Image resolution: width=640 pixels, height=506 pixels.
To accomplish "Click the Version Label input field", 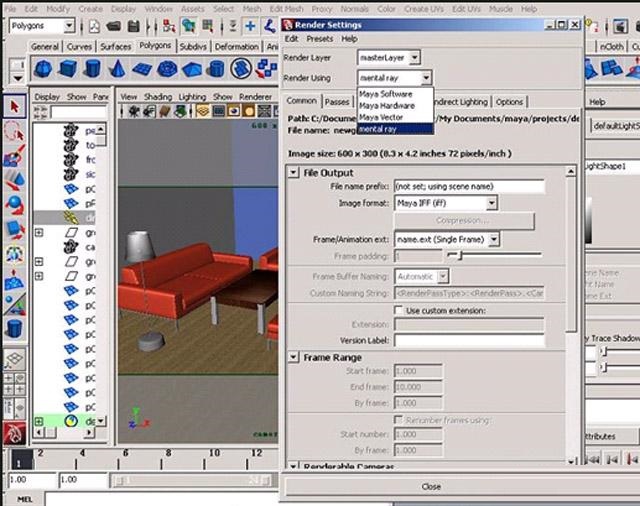I will pos(469,340).
